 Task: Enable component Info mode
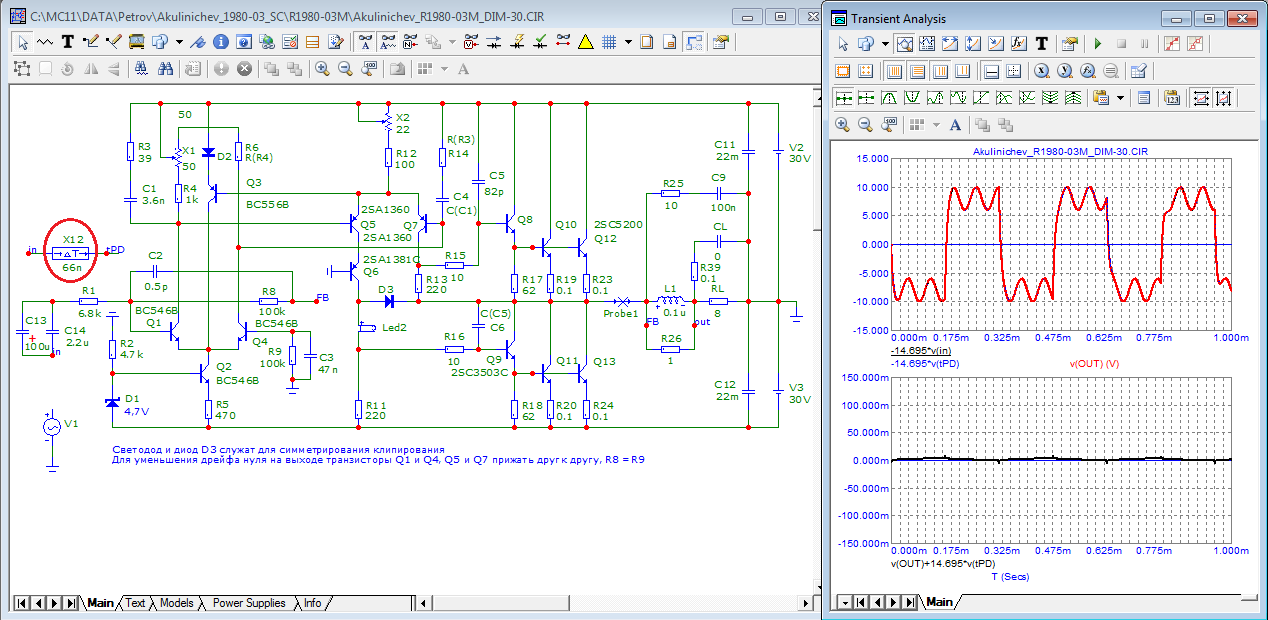(x=219, y=41)
